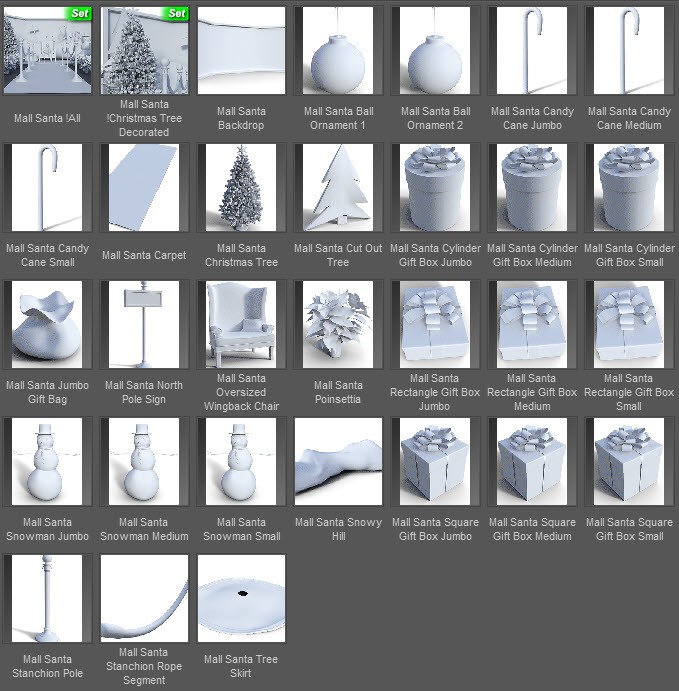Select the plain Mall Santa Christmas Tree
Screen dimensions: 679x691
click(x=241, y=187)
